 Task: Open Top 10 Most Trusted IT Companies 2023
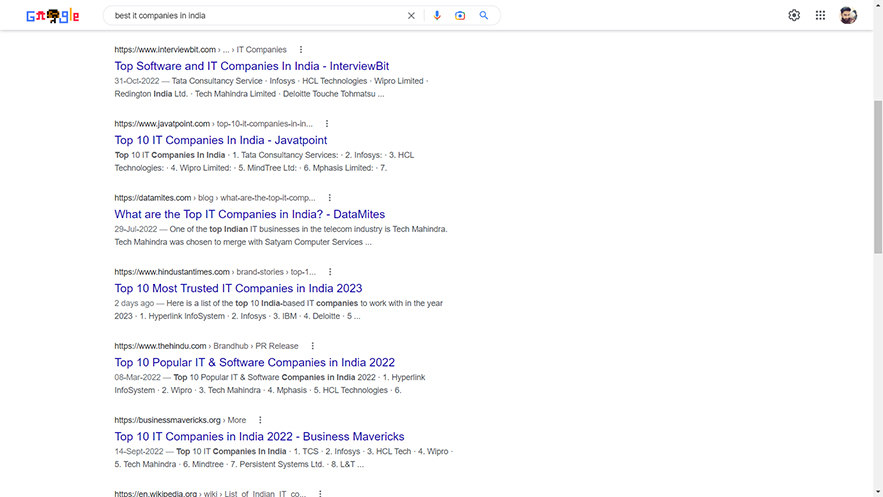238,288
